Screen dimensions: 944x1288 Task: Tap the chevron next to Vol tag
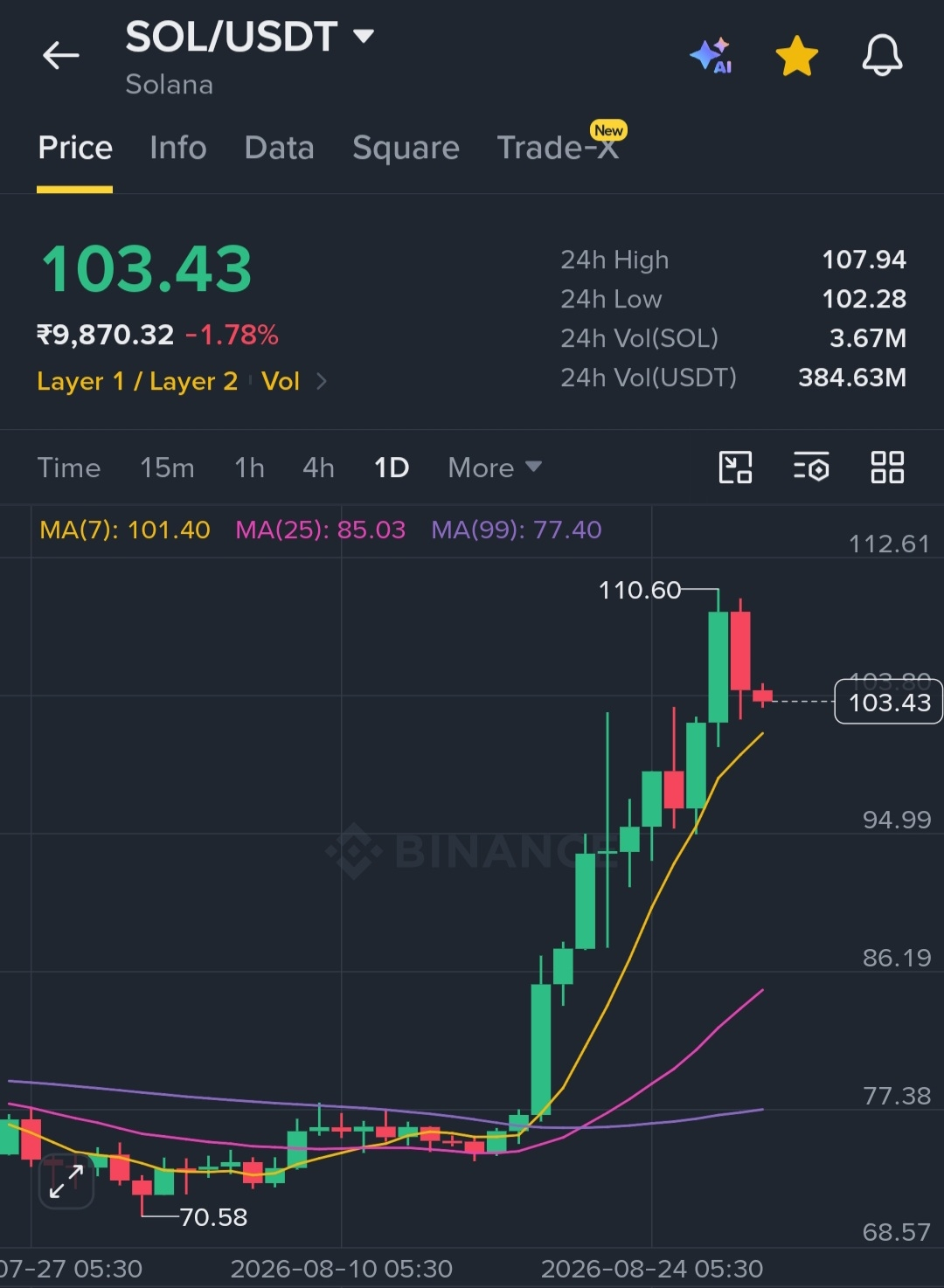coord(321,381)
